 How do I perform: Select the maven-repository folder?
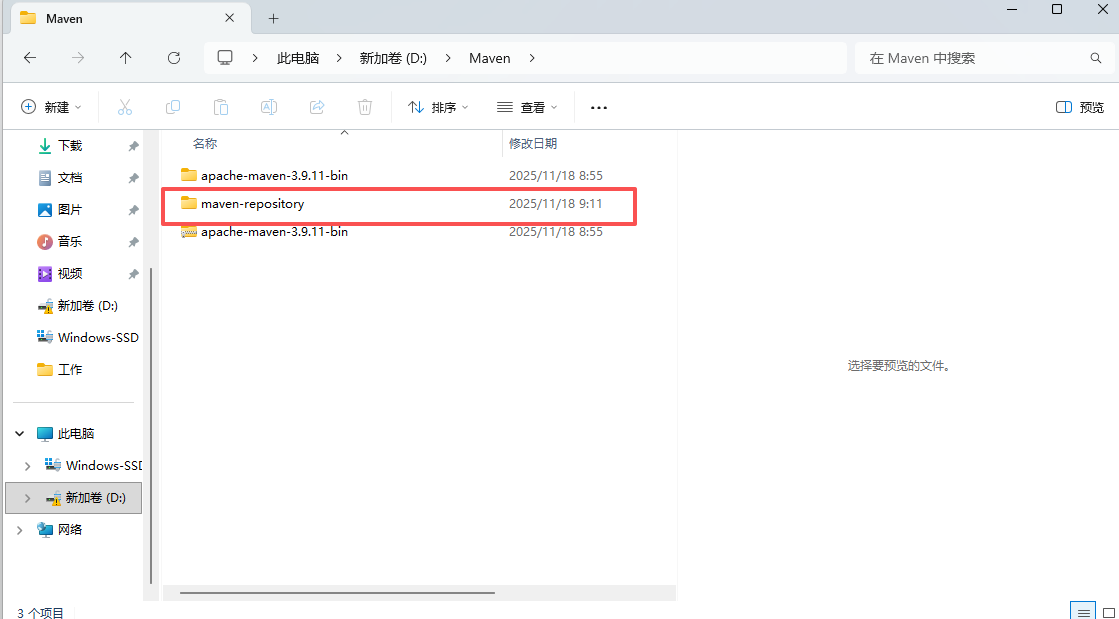click(252, 204)
